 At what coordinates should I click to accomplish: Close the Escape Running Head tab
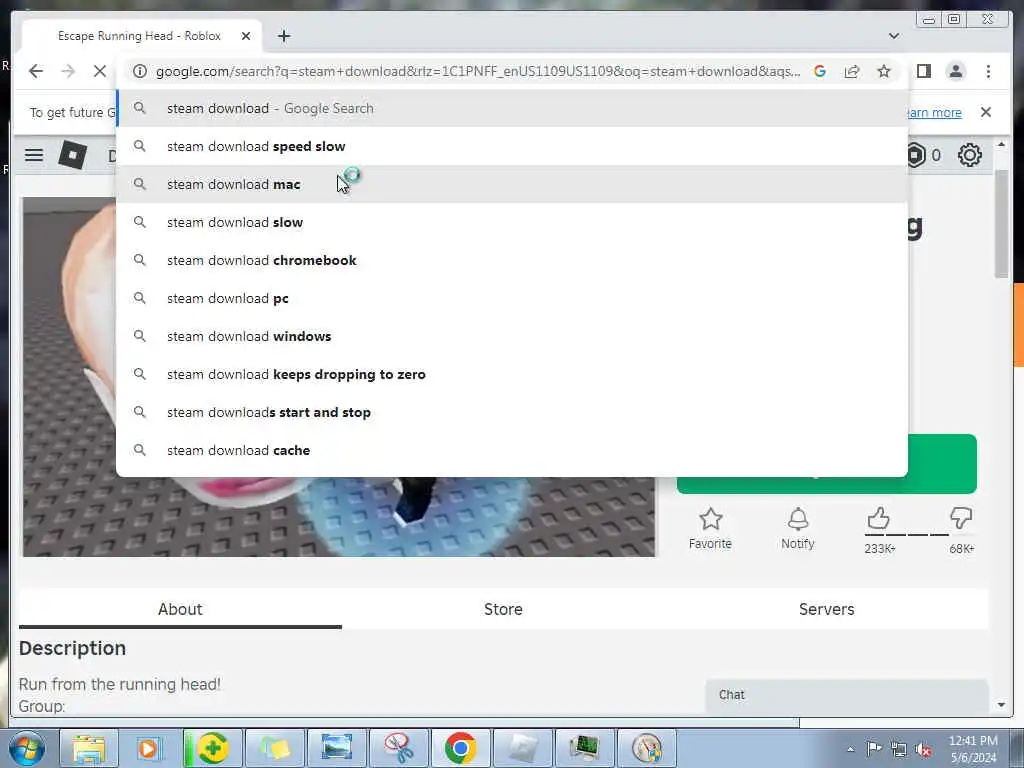[x=246, y=36]
